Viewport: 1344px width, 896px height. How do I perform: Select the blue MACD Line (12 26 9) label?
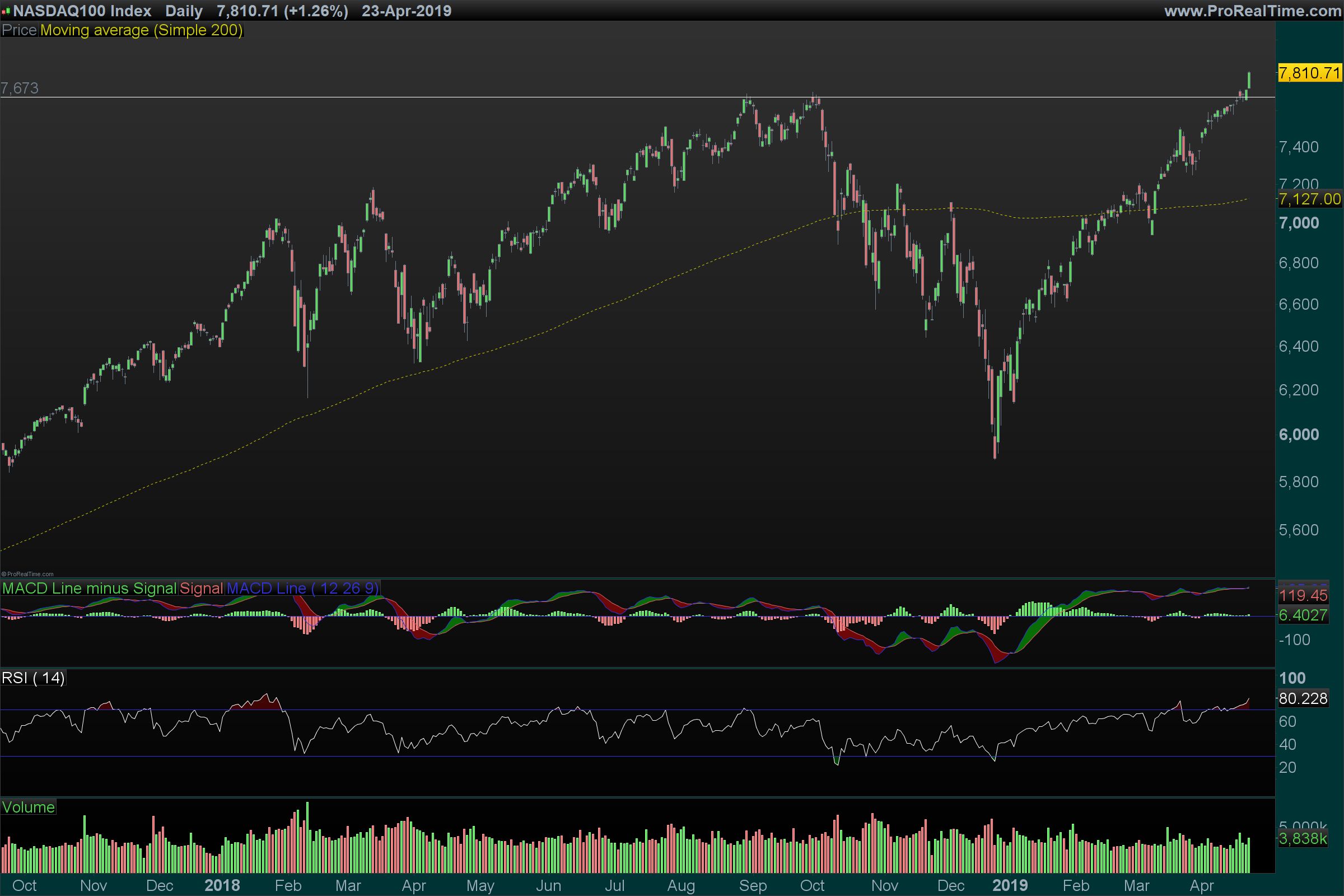tap(302, 588)
